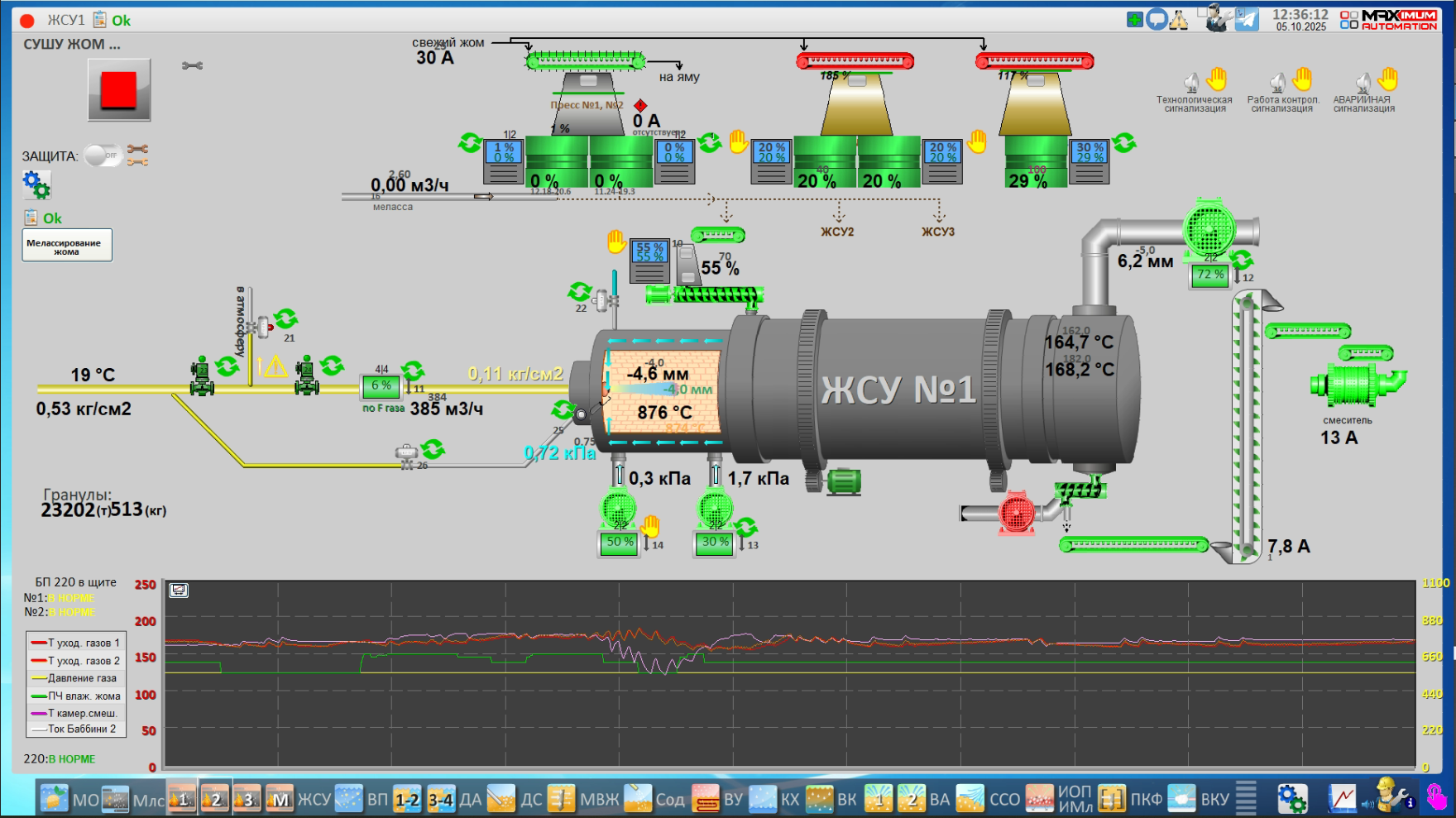The image size is (1456, 818).
Task: Open the 50 % fan speed controller
Action: point(619,543)
